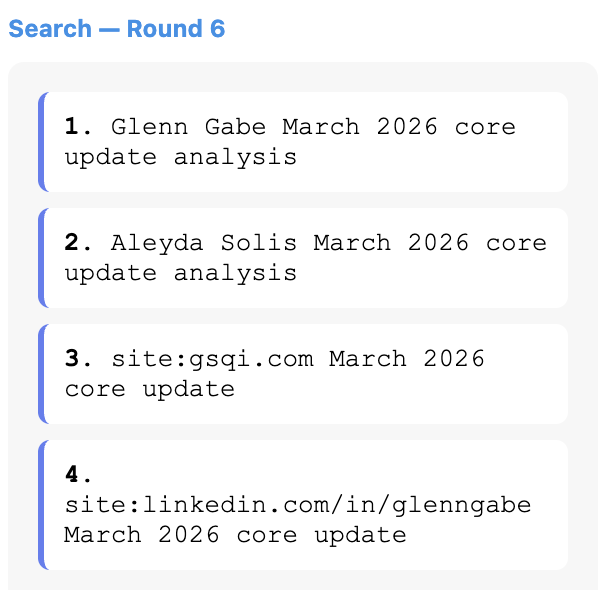Click the blue accent bar of the LinkedIn card

[x=42, y=505]
